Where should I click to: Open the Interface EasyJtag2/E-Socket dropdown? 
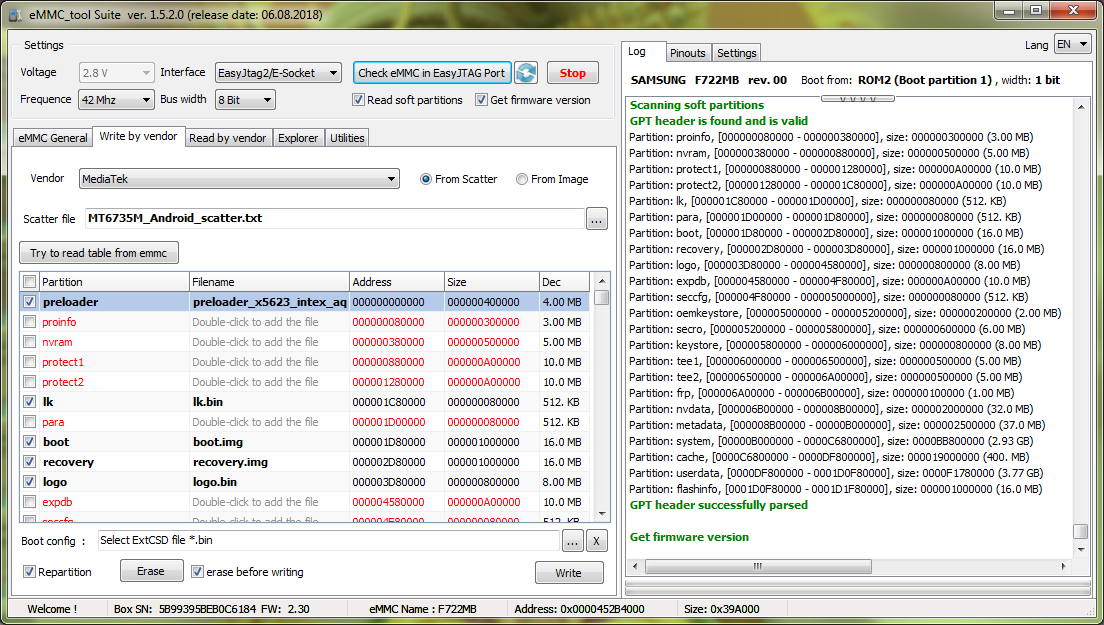278,72
